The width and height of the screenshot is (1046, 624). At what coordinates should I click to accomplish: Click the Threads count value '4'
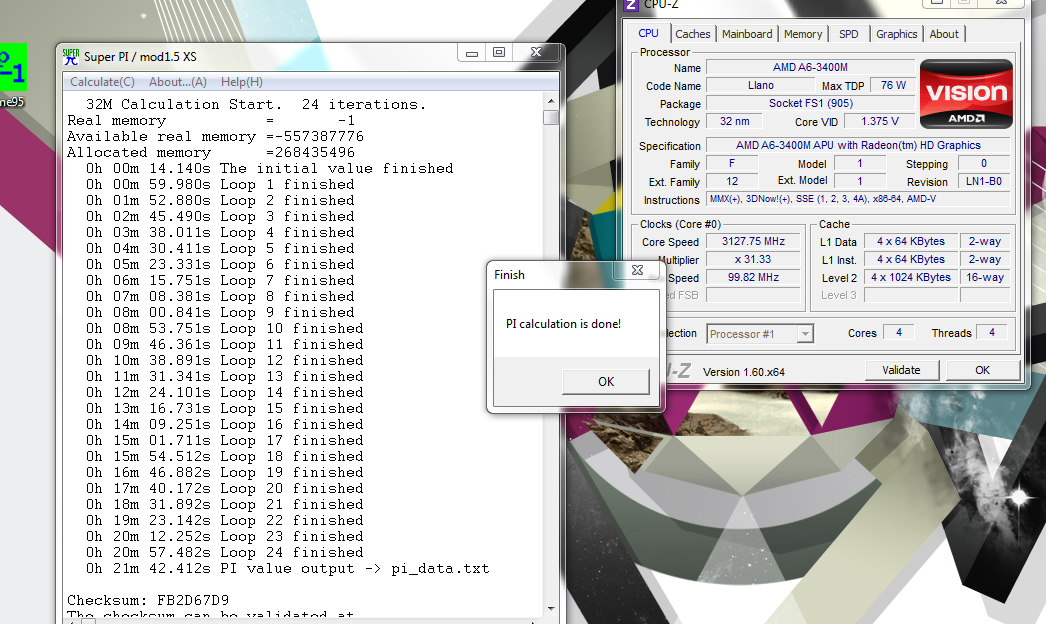(991, 332)
